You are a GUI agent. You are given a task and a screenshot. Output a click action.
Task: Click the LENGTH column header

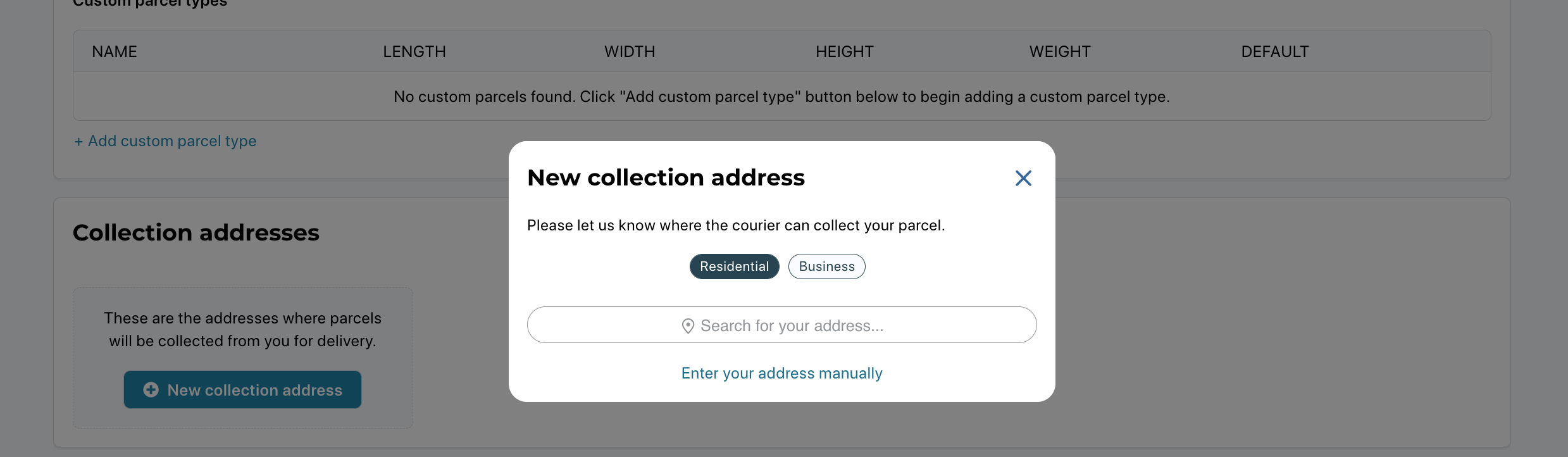click(x=414, y=52)
